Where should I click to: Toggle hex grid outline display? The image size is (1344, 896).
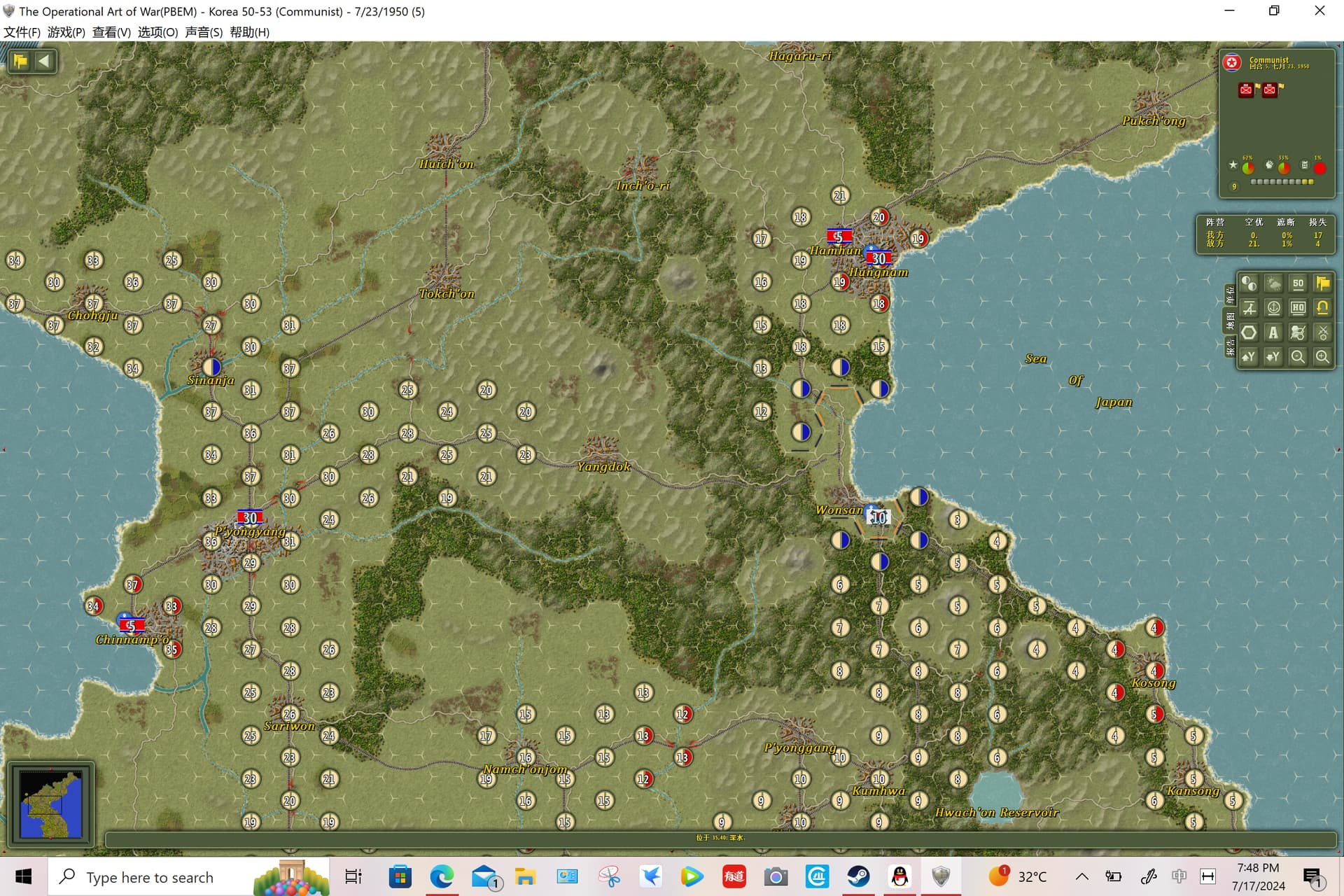pyautogui.click(x=1249, y=332)
